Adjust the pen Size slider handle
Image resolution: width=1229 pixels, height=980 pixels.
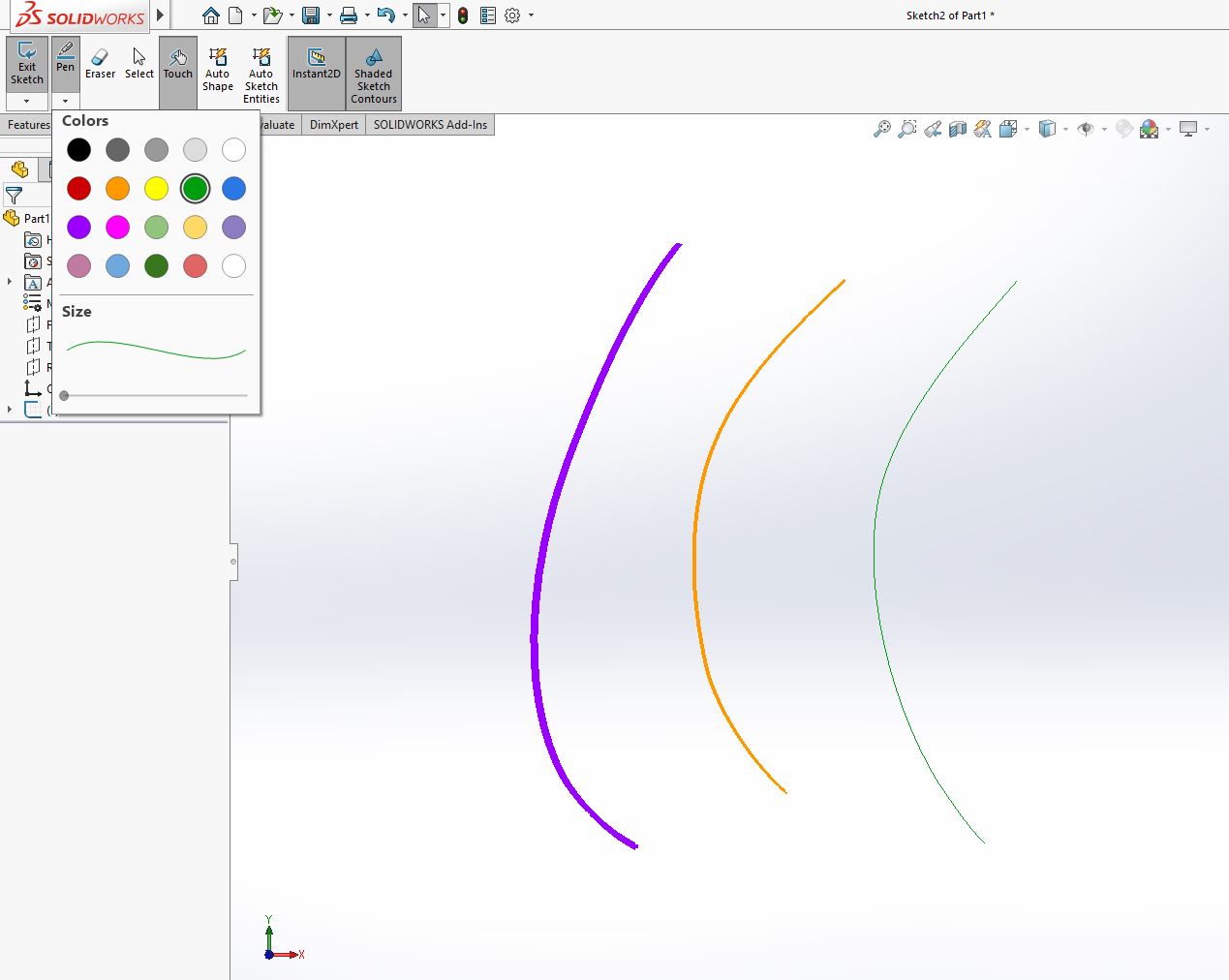point(64,395)
